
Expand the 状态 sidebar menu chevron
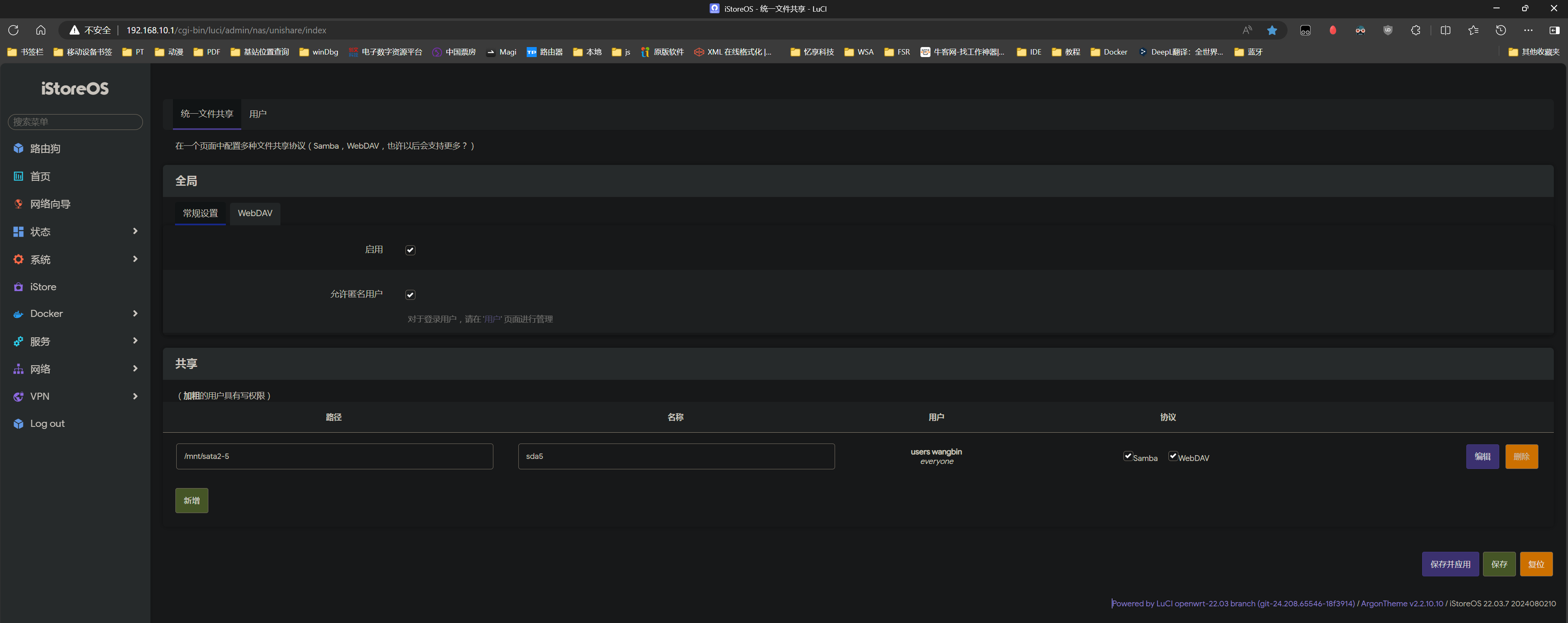coord(135,231)
